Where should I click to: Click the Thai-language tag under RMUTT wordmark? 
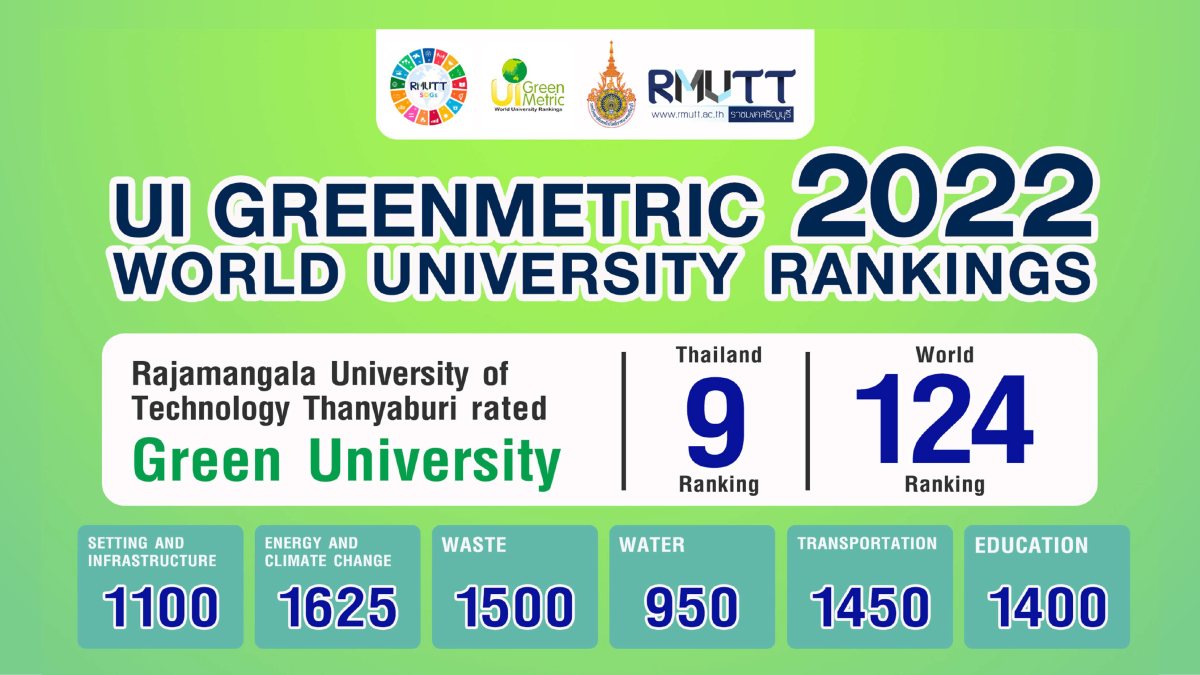tap(763, 115)
